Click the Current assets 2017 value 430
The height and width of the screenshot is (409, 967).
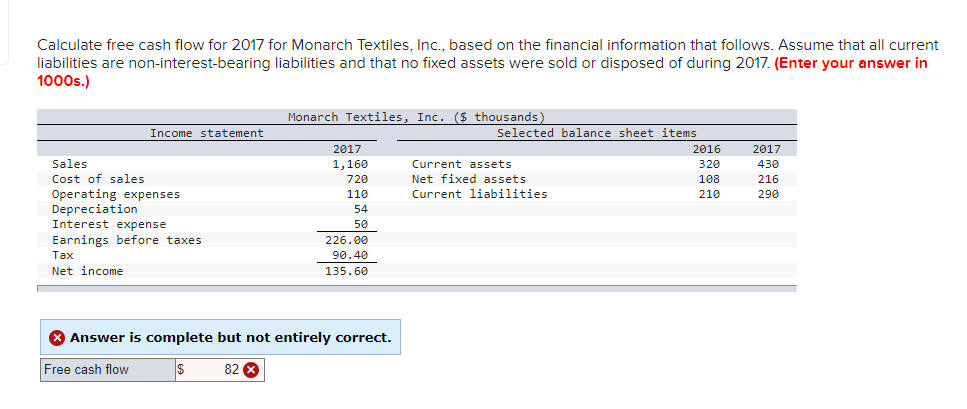768,164
